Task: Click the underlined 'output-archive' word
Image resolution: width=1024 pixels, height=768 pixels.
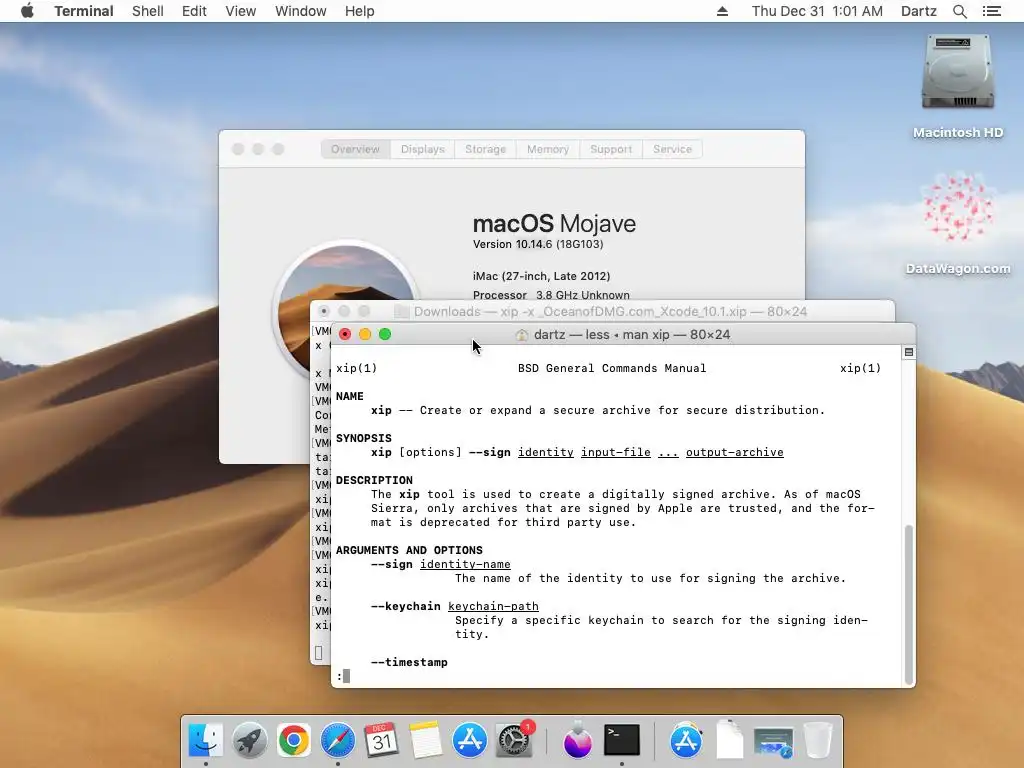Action: 735,453
